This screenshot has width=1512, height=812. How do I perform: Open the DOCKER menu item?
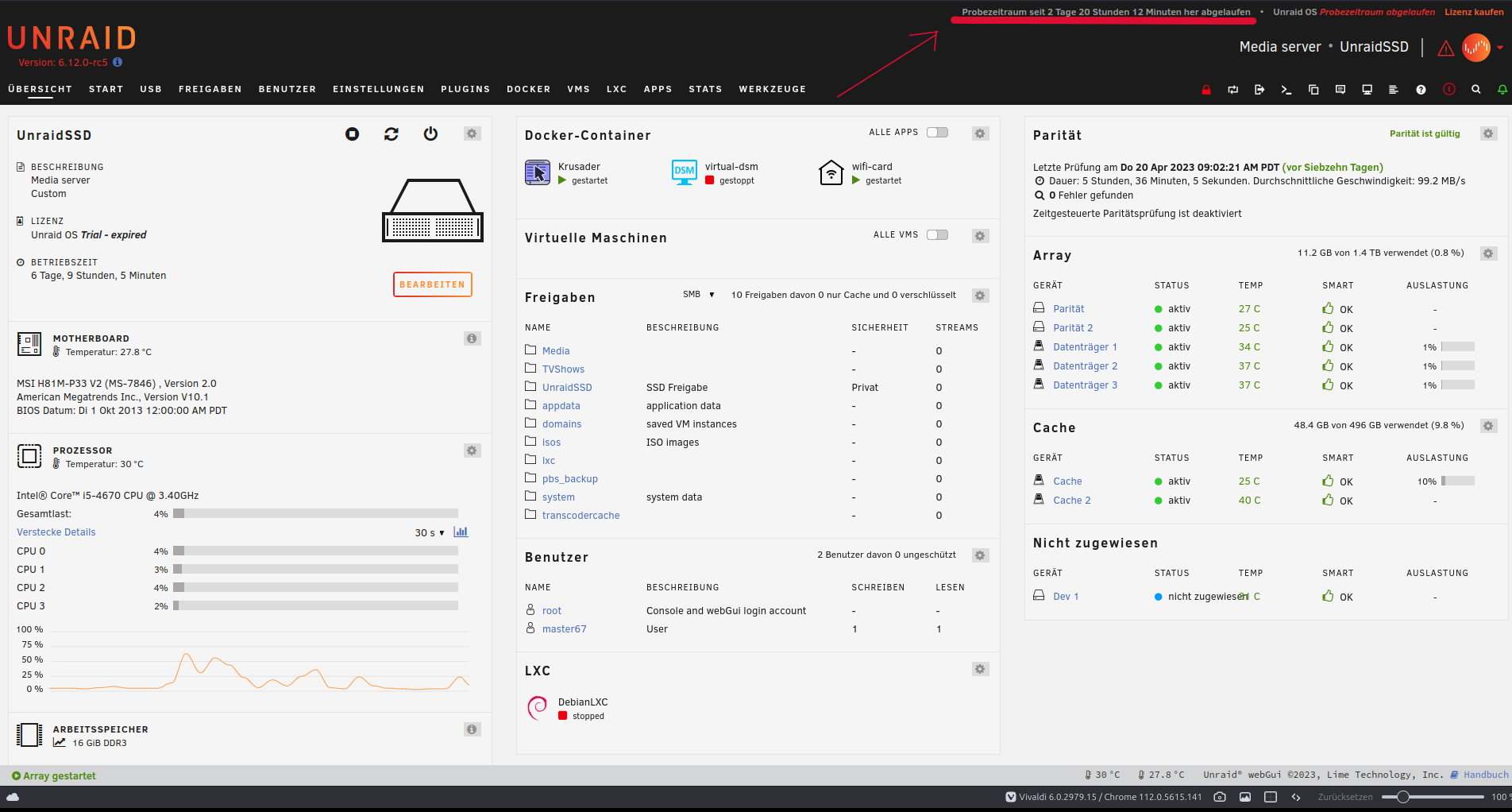point(529,90)
